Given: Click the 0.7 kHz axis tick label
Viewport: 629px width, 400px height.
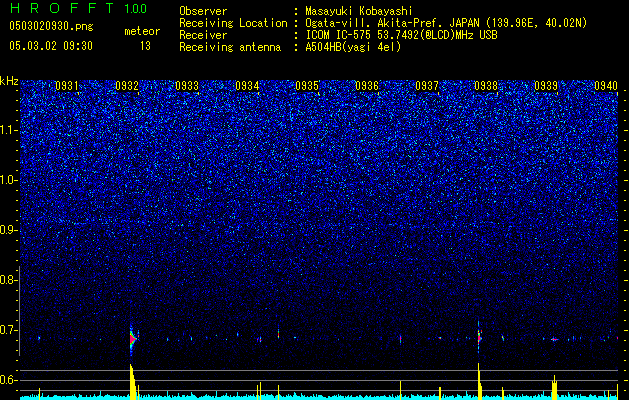Looking at the screenshot, I should click(x=8, y=330).
